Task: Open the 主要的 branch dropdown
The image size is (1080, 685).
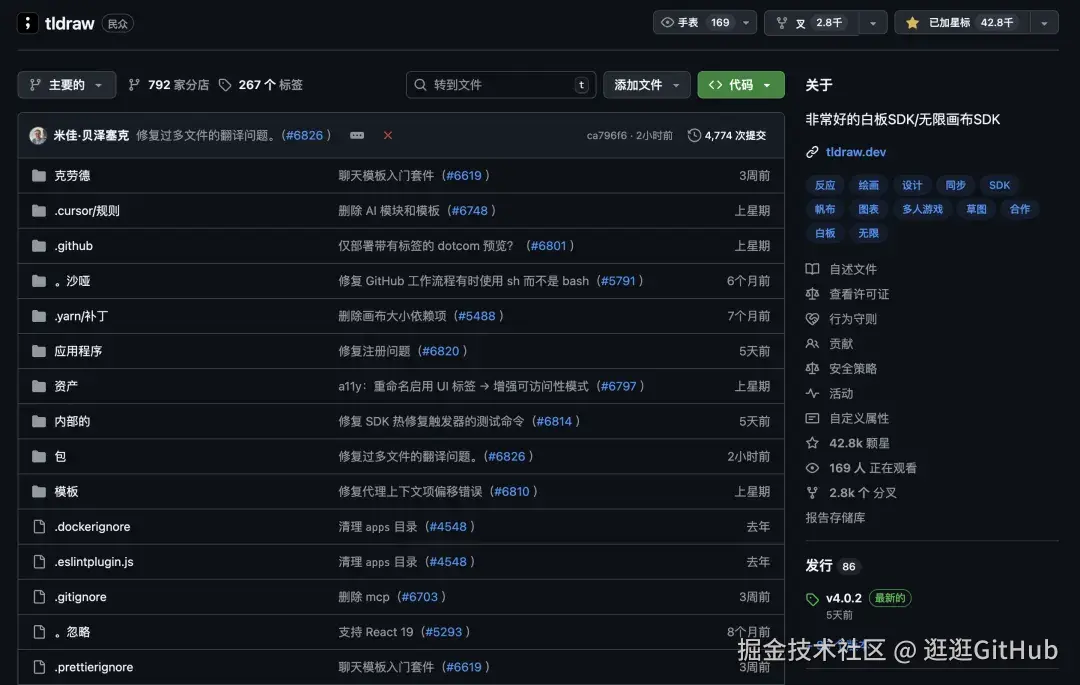Action: click(x=66, y=84)
